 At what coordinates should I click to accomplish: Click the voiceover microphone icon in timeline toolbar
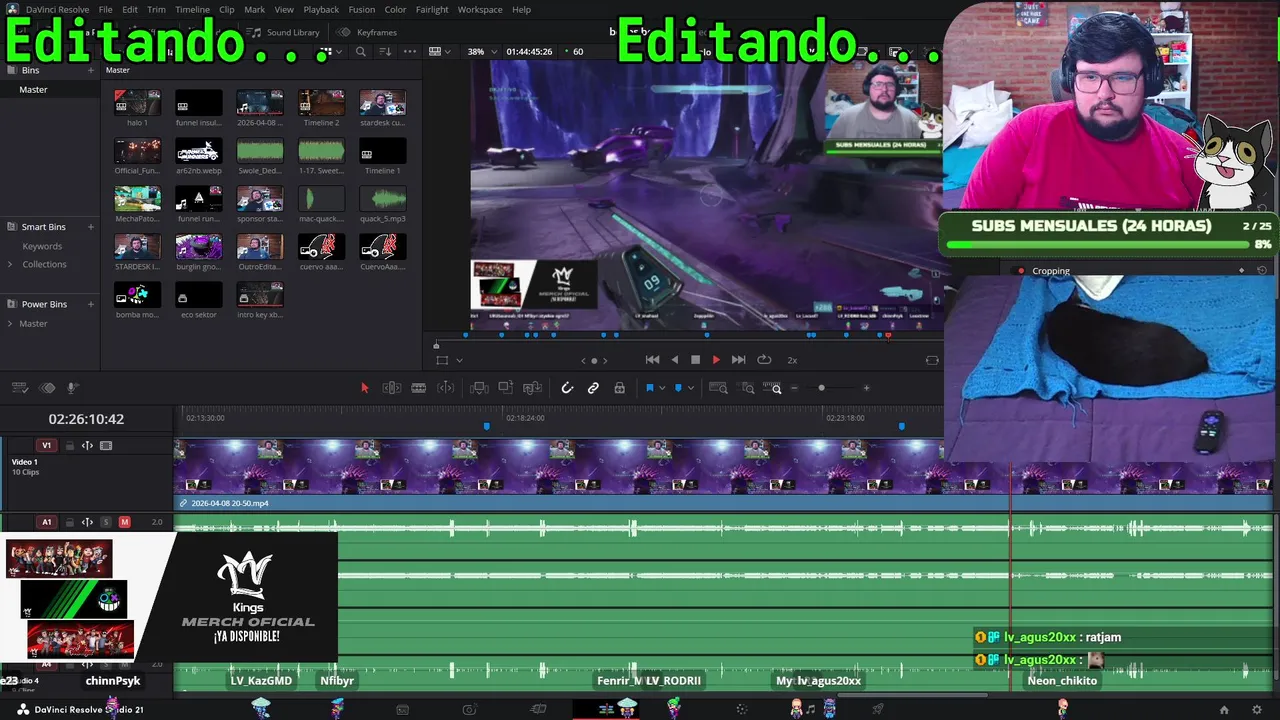point(73,388)
